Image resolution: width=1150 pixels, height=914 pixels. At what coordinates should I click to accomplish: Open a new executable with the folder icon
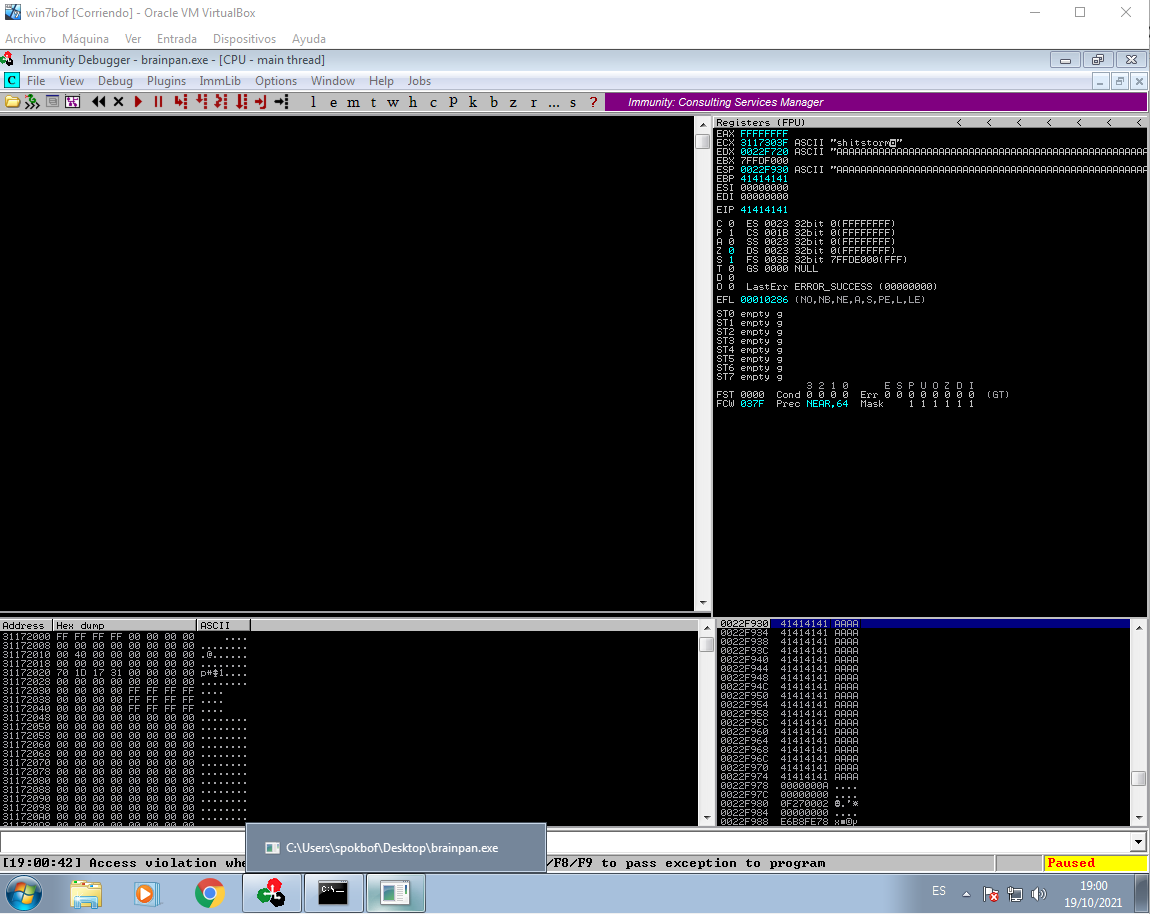click(x=13, y=101)
